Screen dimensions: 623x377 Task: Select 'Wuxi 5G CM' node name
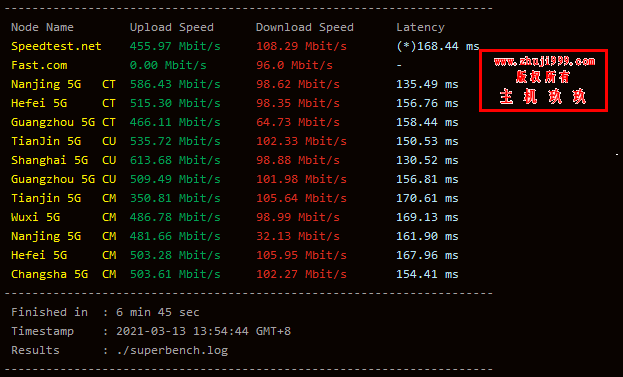pyautogui.click(x=63, y=217)
